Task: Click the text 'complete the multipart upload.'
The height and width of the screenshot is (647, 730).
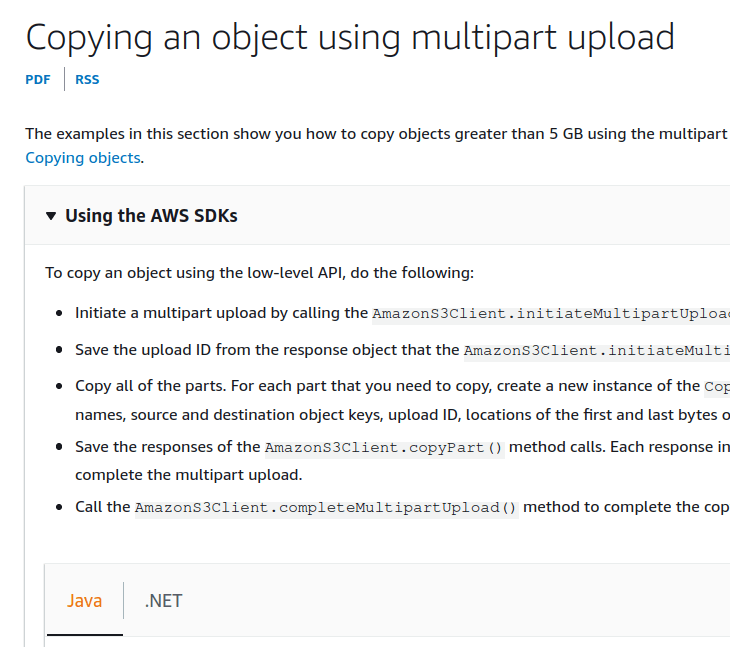Action: [x=189, y=475]
